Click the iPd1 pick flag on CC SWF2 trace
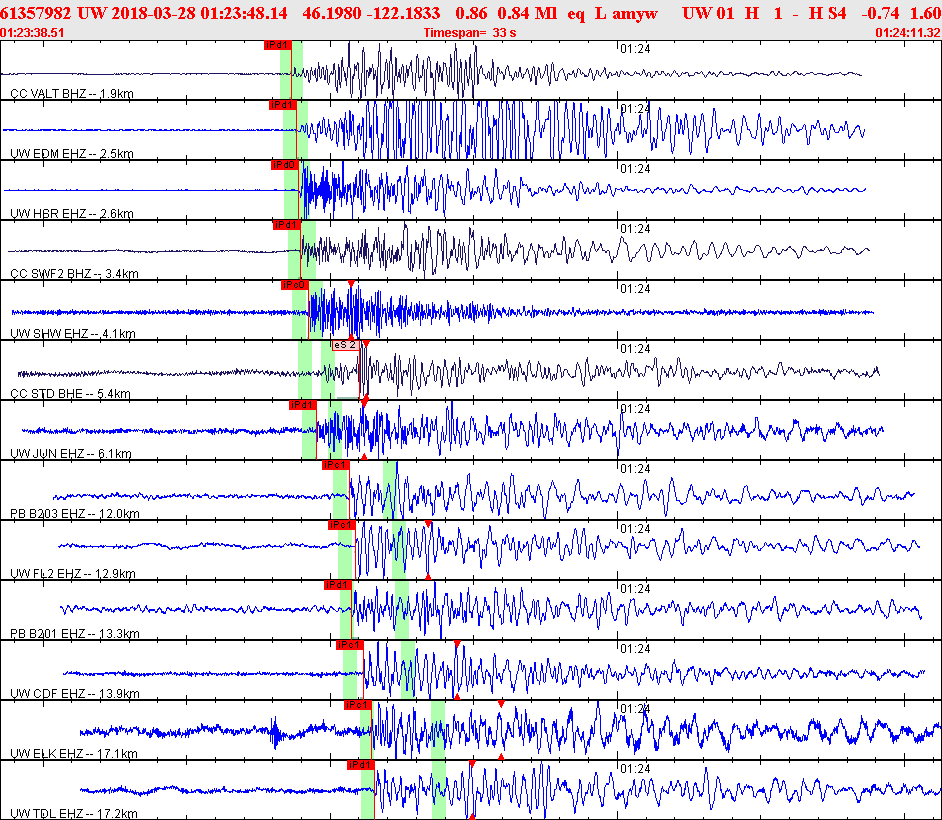 pyautogui.click(x=287, y=225)
